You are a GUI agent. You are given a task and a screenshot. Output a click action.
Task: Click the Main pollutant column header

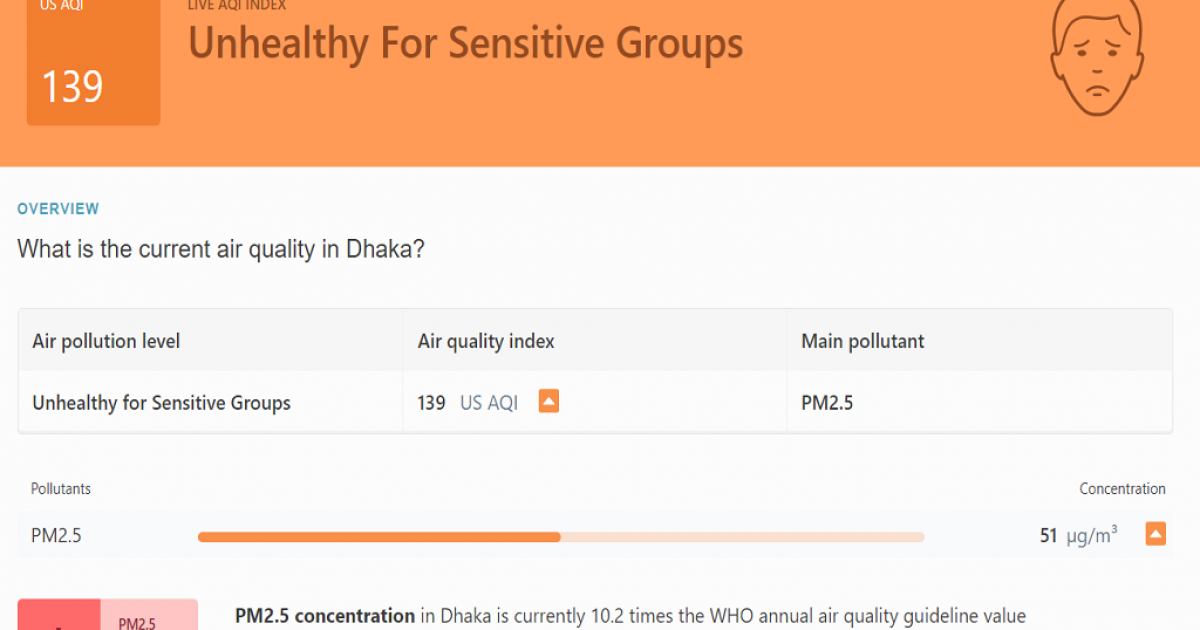862,340
